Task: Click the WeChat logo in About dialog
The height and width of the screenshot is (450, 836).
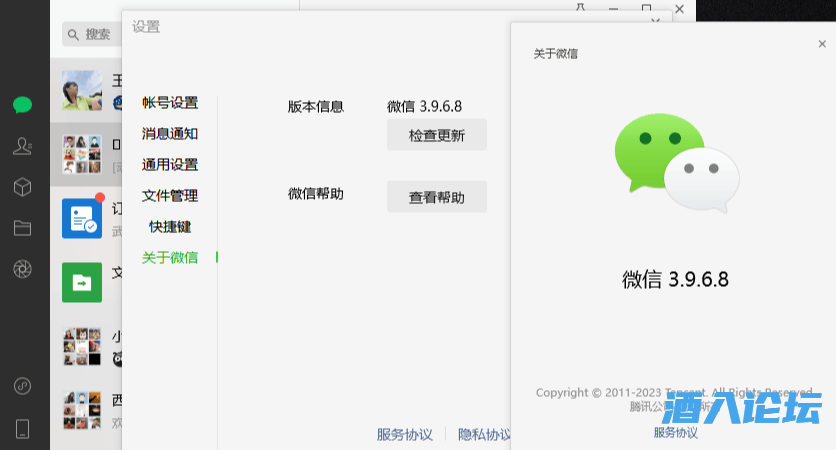Action: tap(677, 163)
